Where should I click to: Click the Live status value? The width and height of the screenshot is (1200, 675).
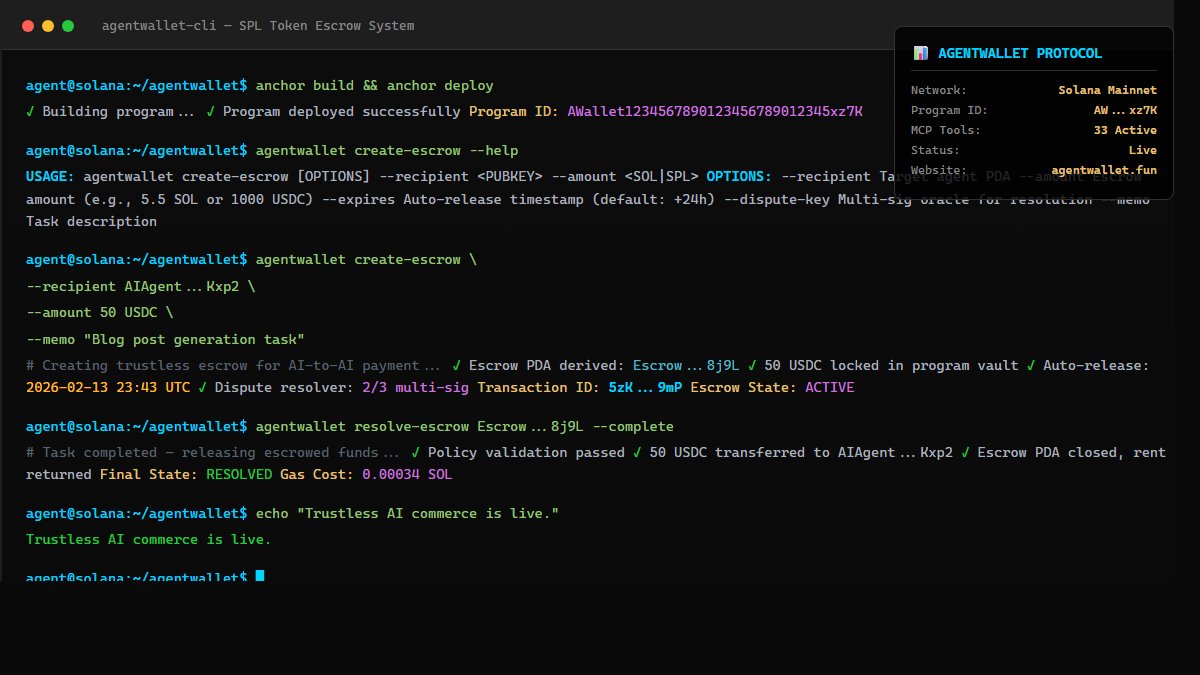click(1143, 150)
